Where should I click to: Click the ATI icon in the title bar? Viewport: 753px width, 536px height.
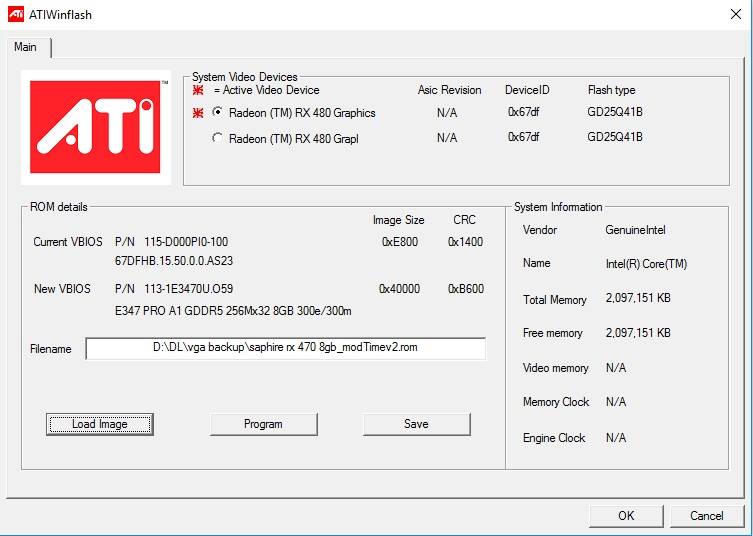(x=17, y=14)
